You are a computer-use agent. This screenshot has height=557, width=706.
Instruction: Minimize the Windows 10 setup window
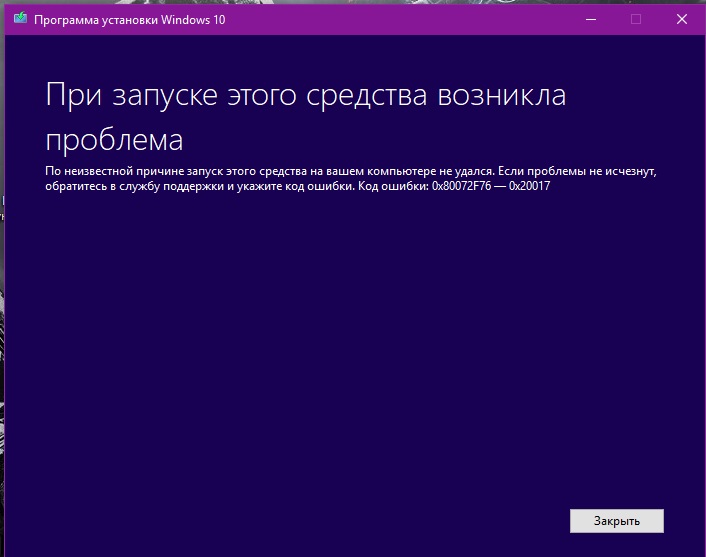591,19
